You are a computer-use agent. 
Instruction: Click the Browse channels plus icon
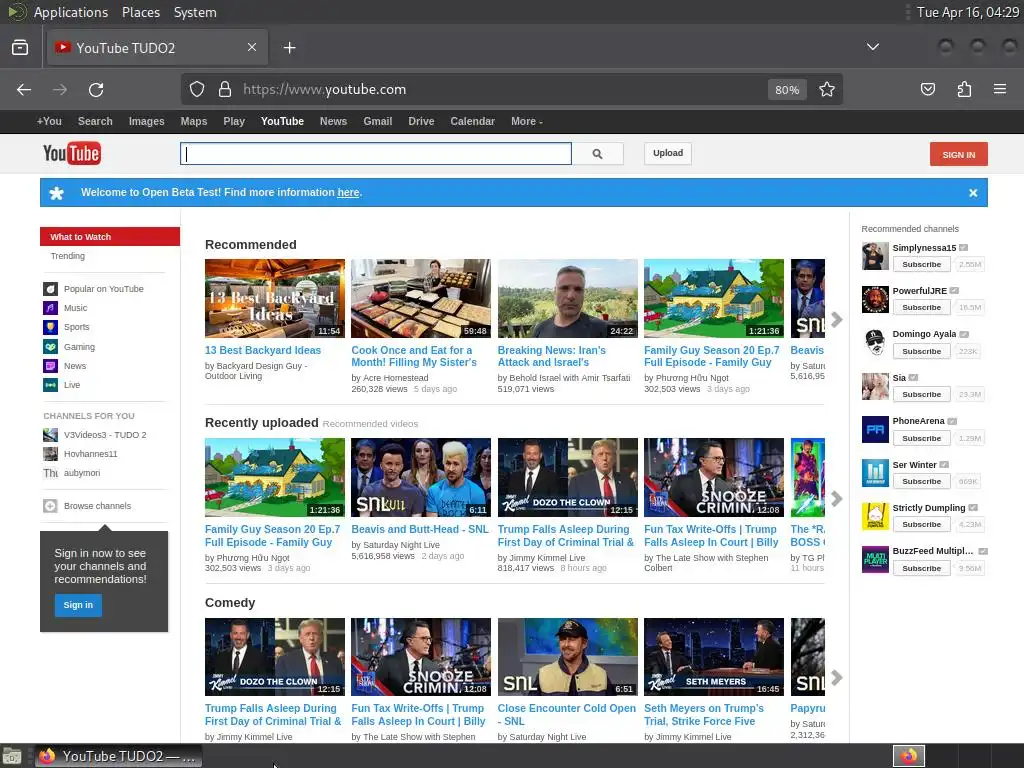click(50, 506)
